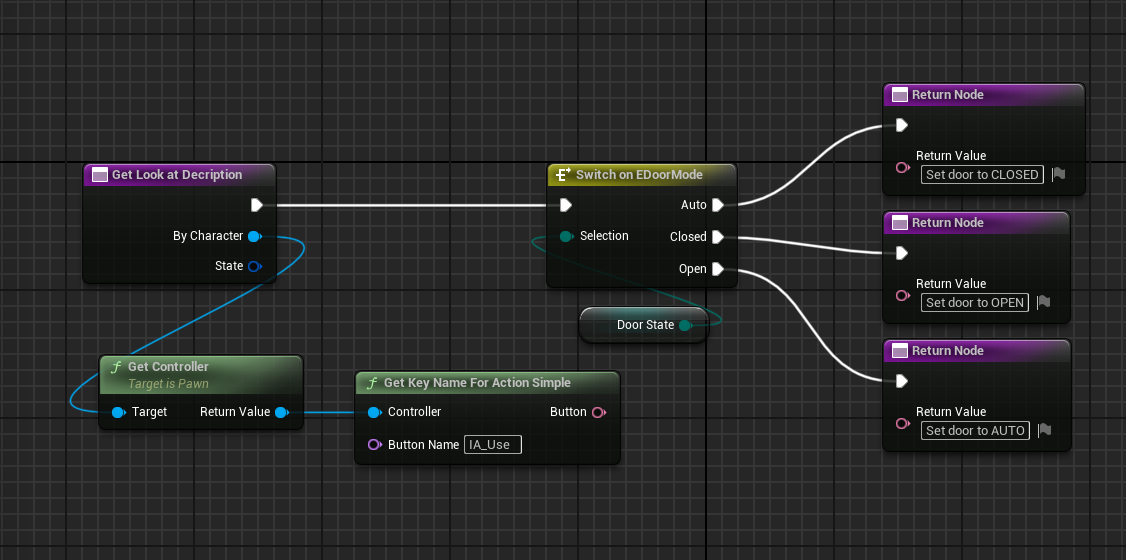The height and width of the screenshot is (560, 1126).
Task: Select header of Return Node containing Set door to CLOSED
Action: coord(984,95)
